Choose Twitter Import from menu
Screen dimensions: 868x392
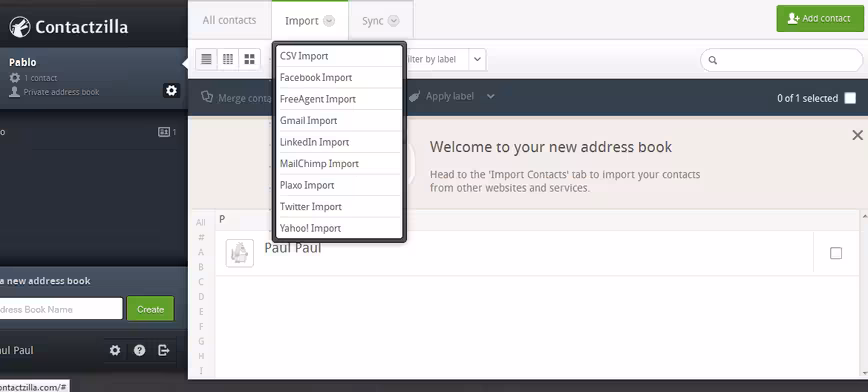coord(339,207)
